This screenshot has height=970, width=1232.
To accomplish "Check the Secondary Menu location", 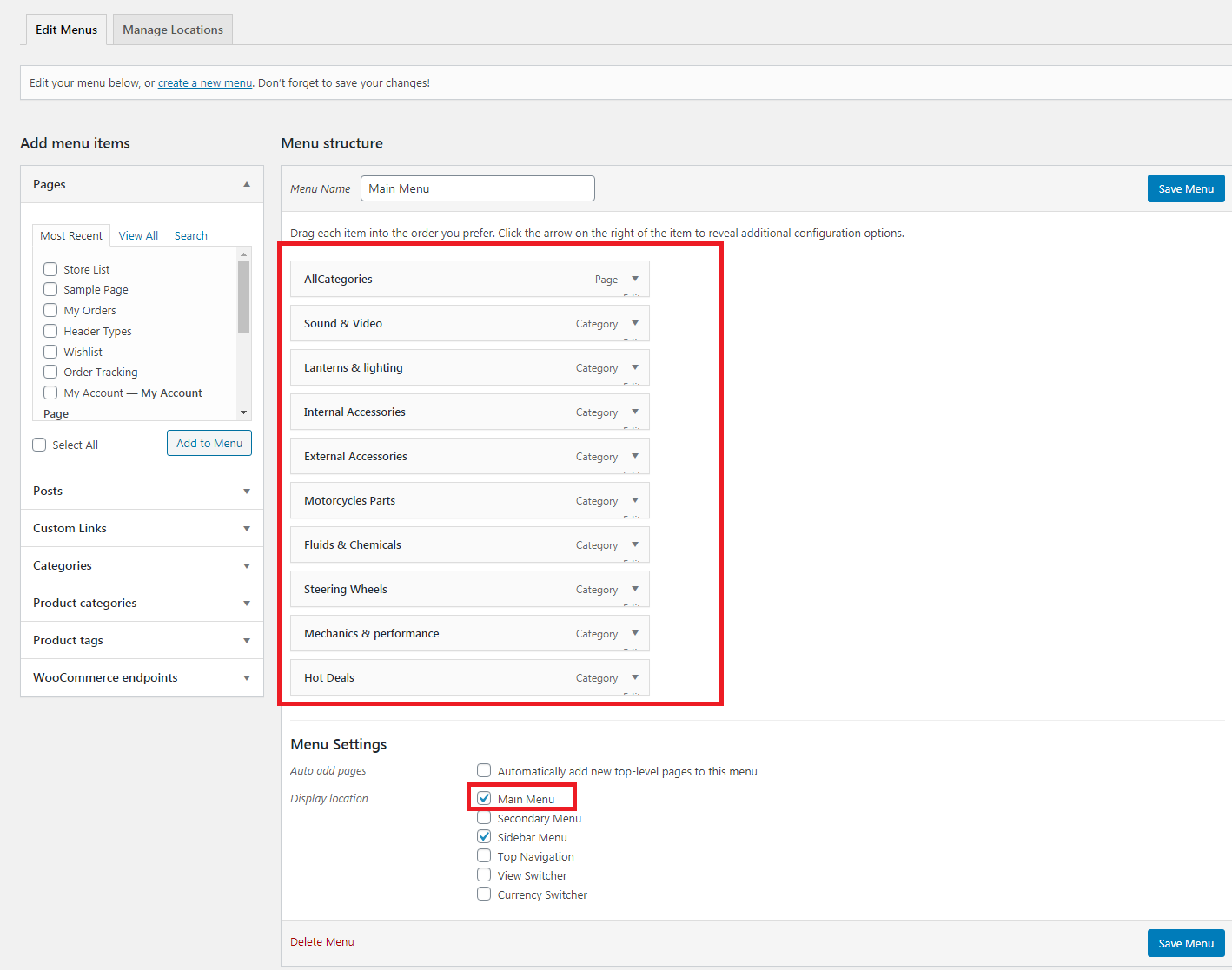I will click(x=484, y=818).
